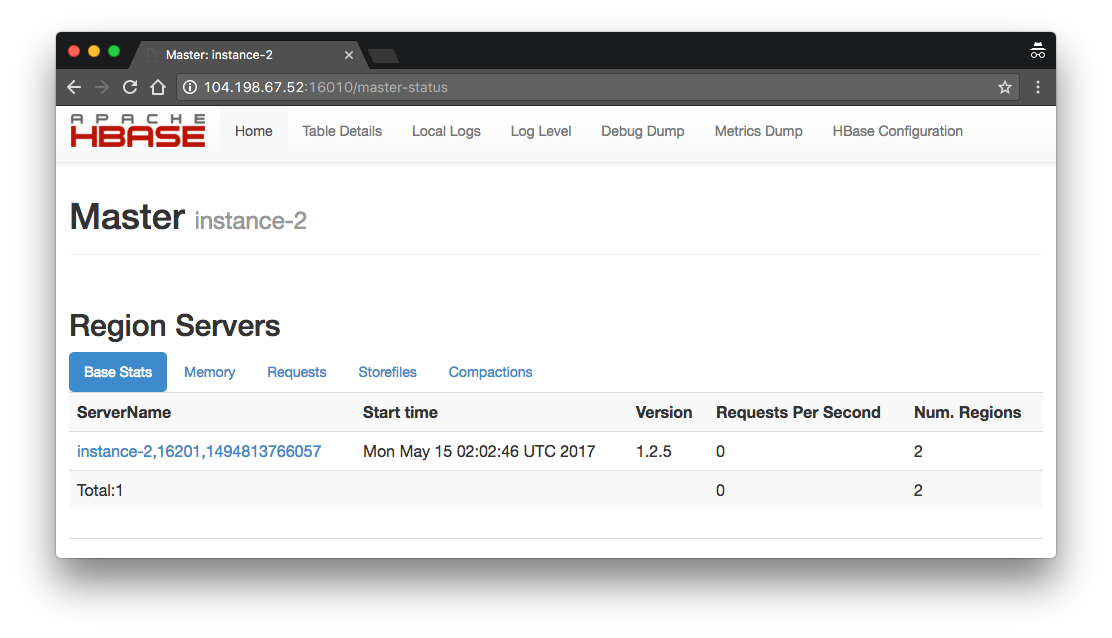Go to browser home icon
The width and height of the screenshot is (1112, 638).
(x=157, y=87)
